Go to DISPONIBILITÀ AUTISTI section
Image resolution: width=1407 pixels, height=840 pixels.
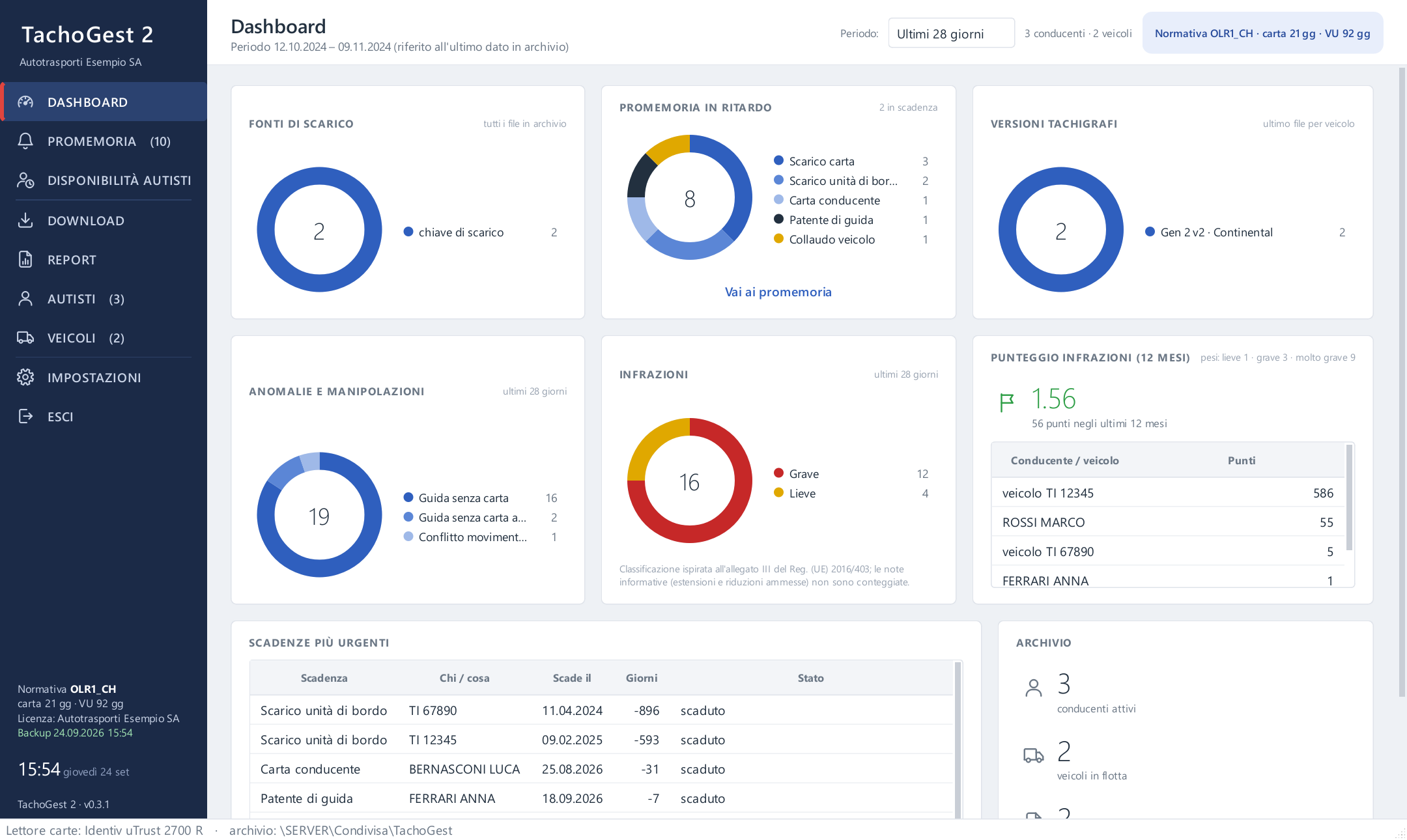point(104,180)
